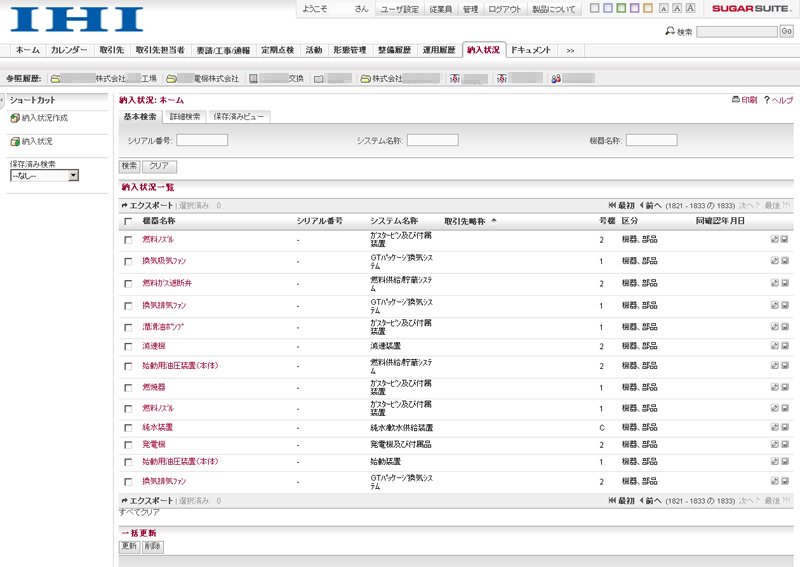Screen dimensions: 800x567
Task: Focus the シリアル番号 search input field
Action: click(202, 140)
